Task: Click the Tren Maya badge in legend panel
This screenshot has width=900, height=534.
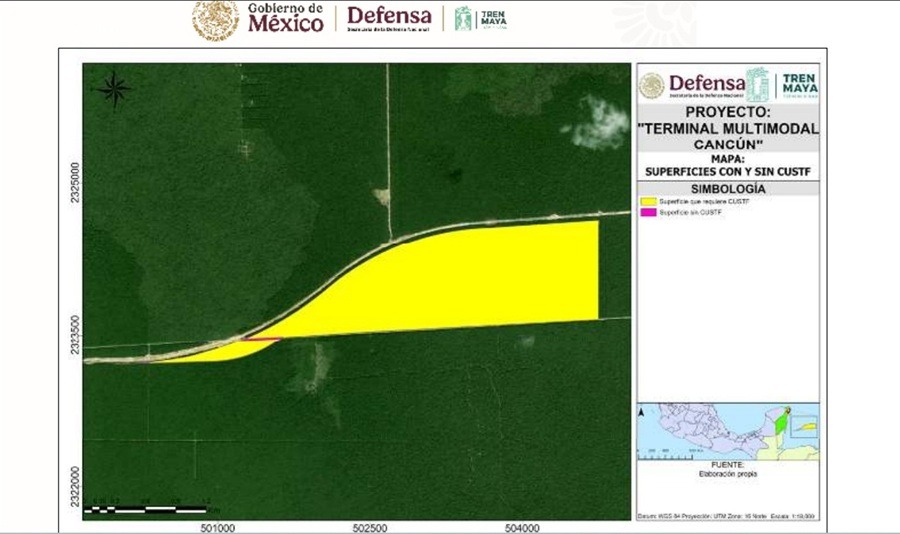Action: pyautogui.click(x=798, y=84)
